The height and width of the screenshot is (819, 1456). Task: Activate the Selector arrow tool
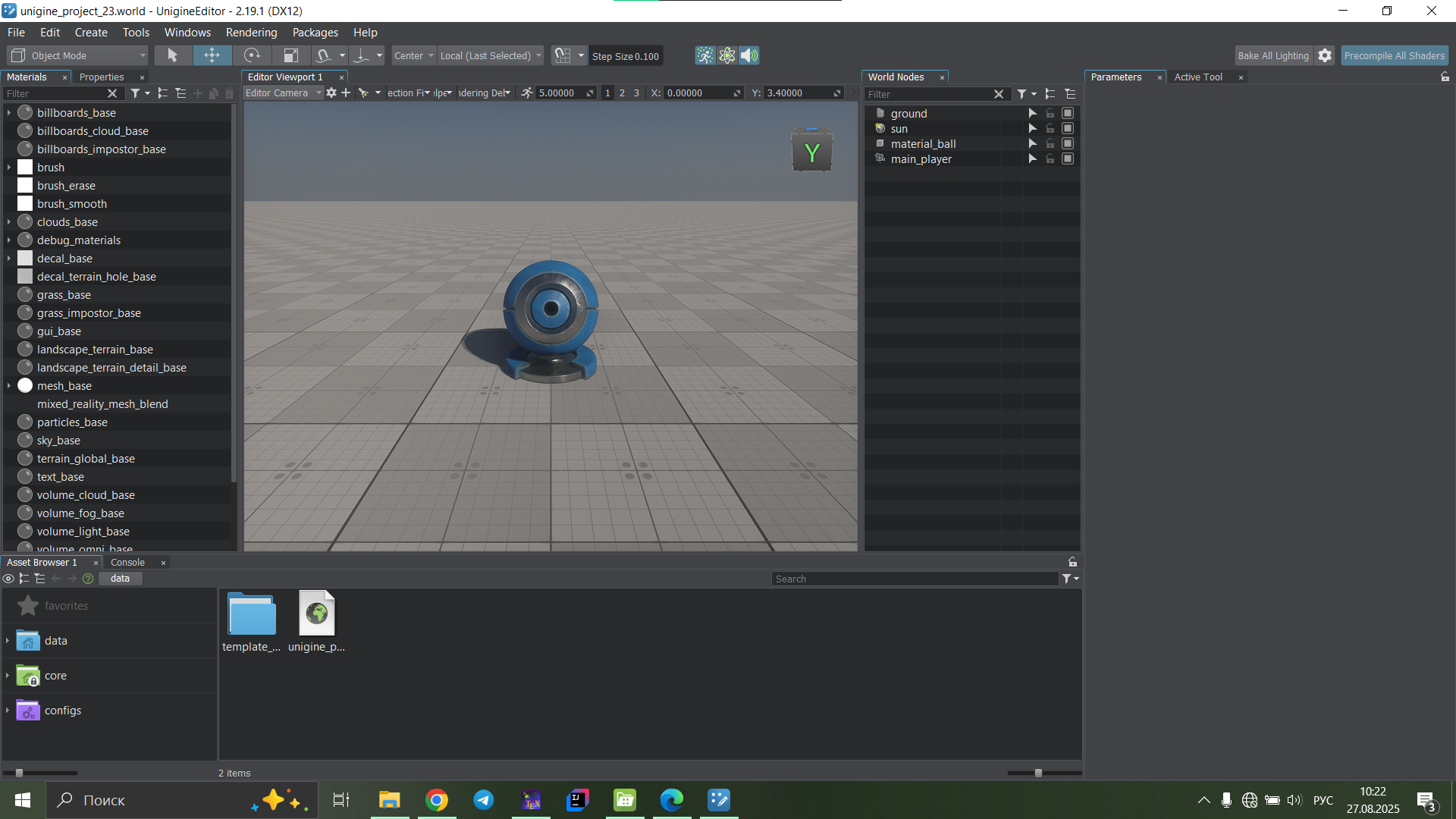click(x=173, y=55)
